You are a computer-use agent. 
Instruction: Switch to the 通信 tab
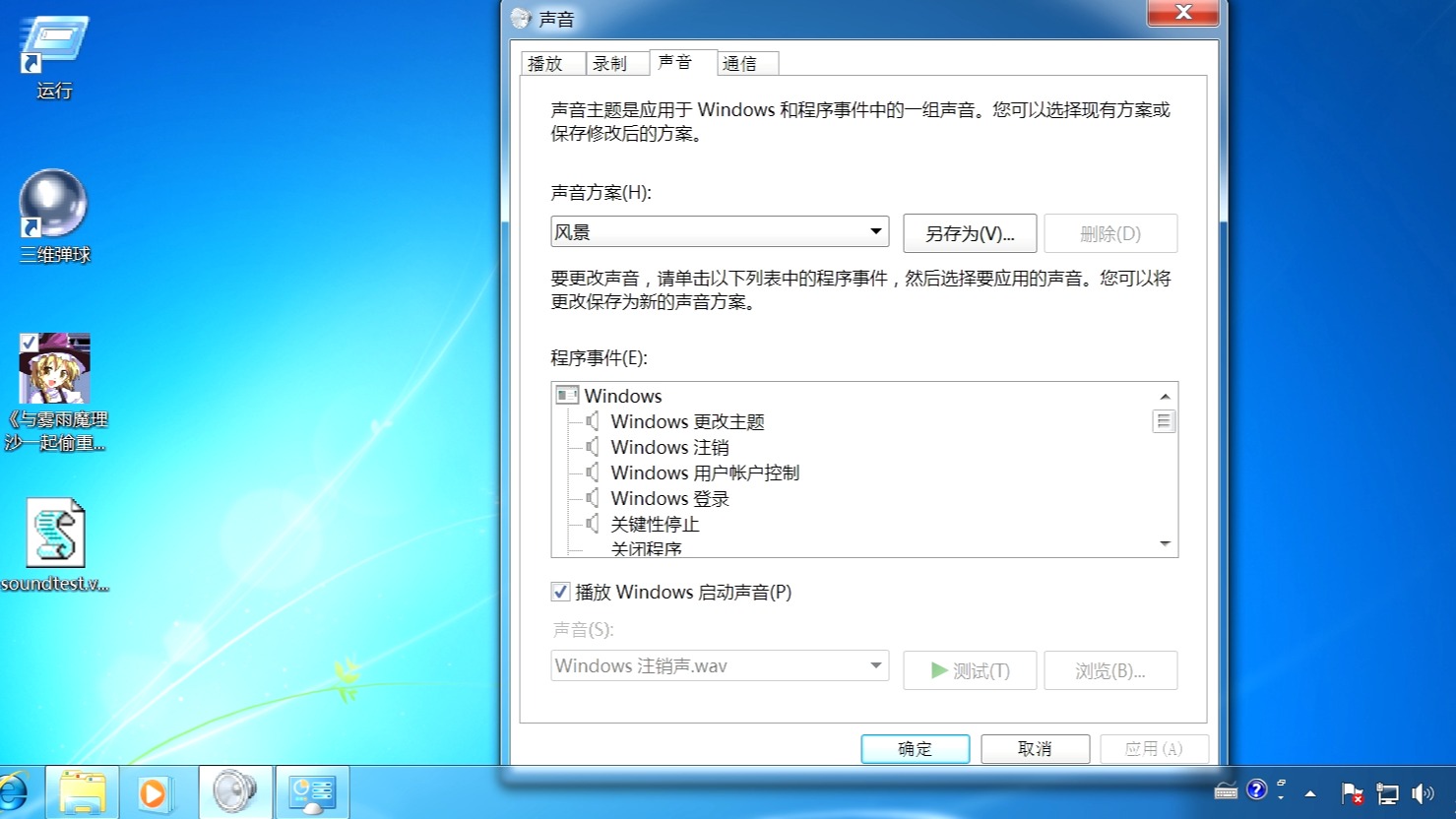coord(747,63)
